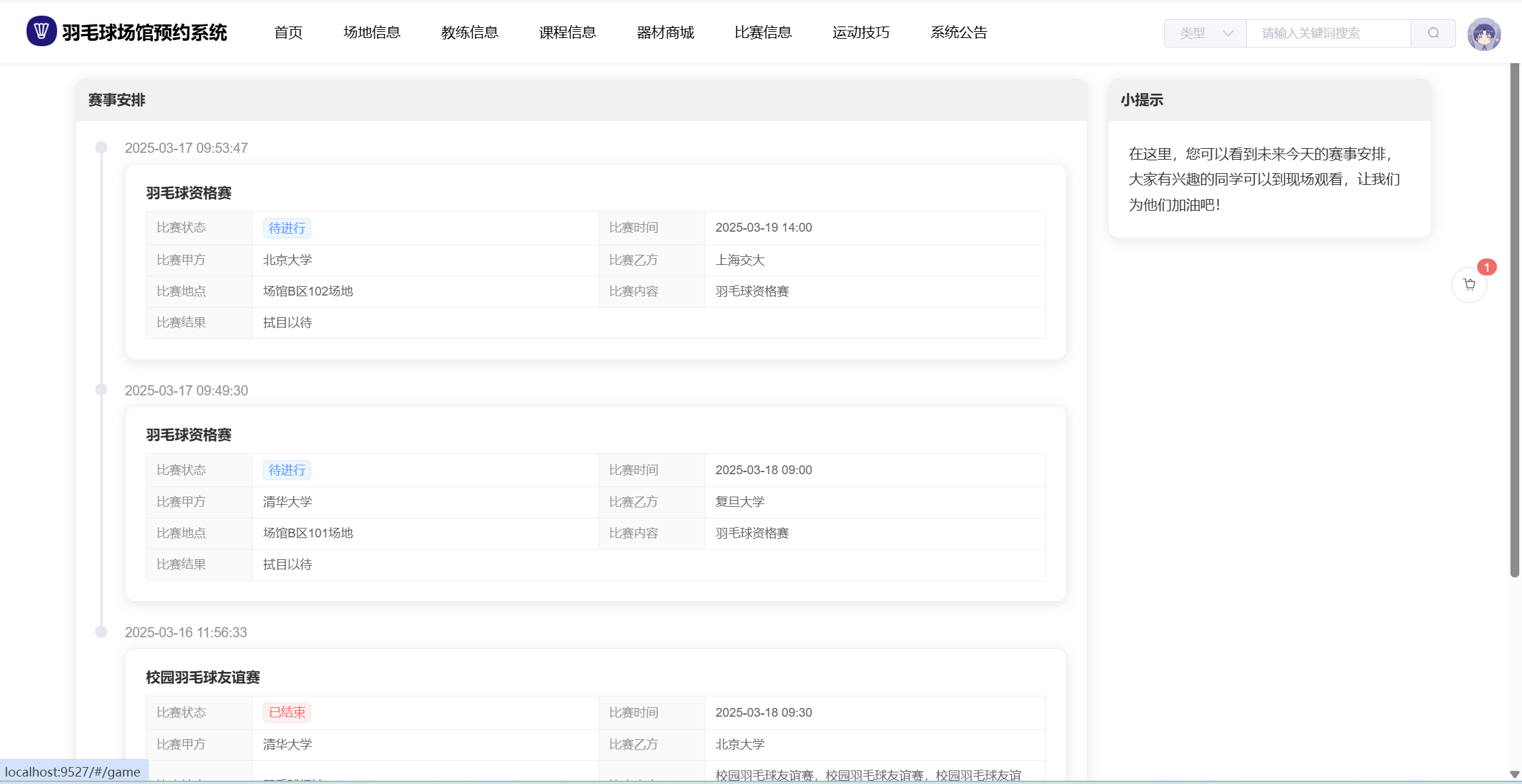Select 课程信息 in the navigation
The image size is (1522, 784).
click(567, 33)
